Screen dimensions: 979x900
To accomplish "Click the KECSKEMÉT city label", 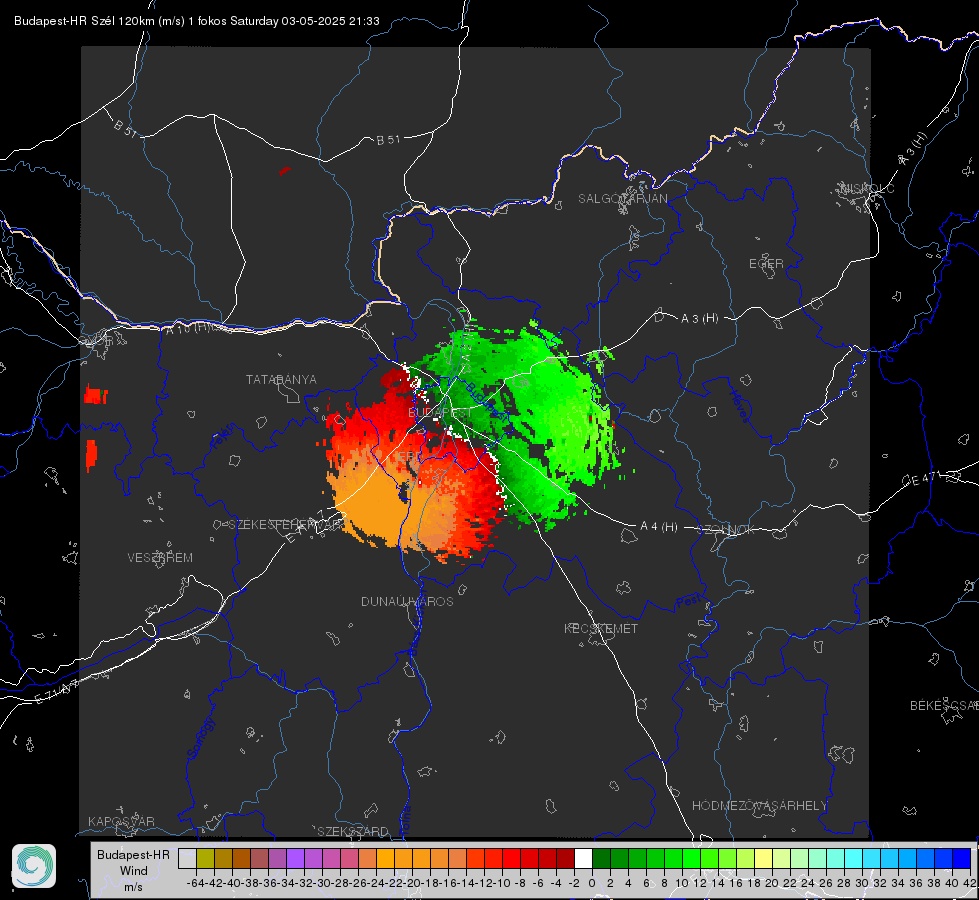I will 601,629.
